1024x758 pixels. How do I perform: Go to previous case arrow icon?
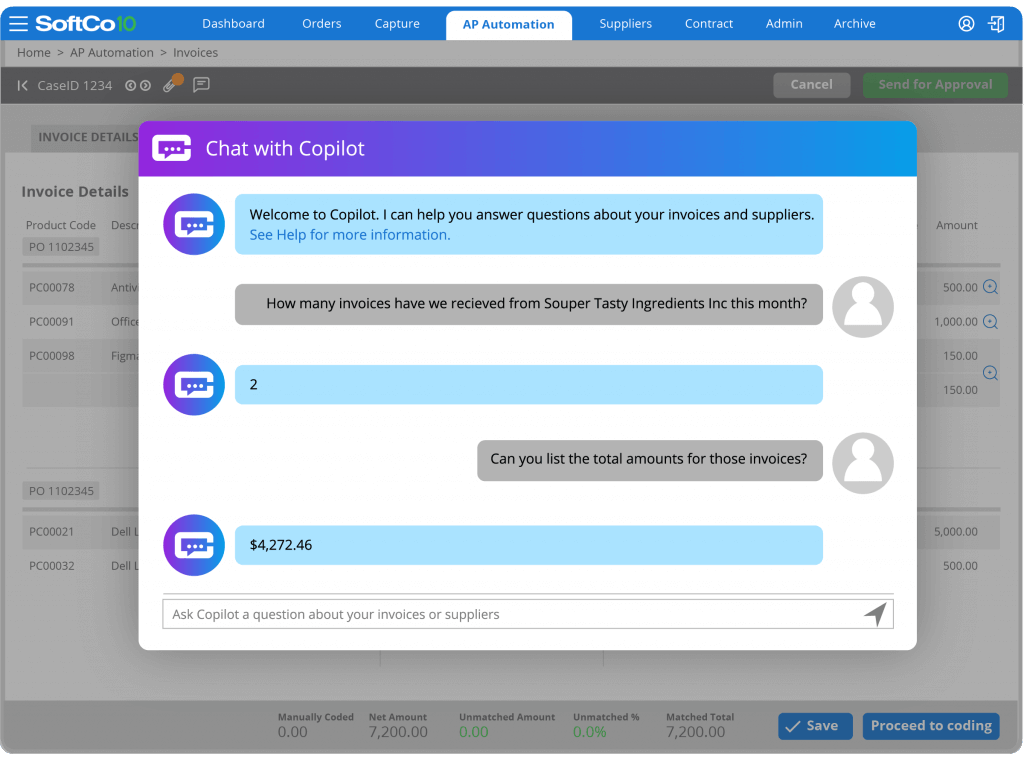(x=131, y=86)
